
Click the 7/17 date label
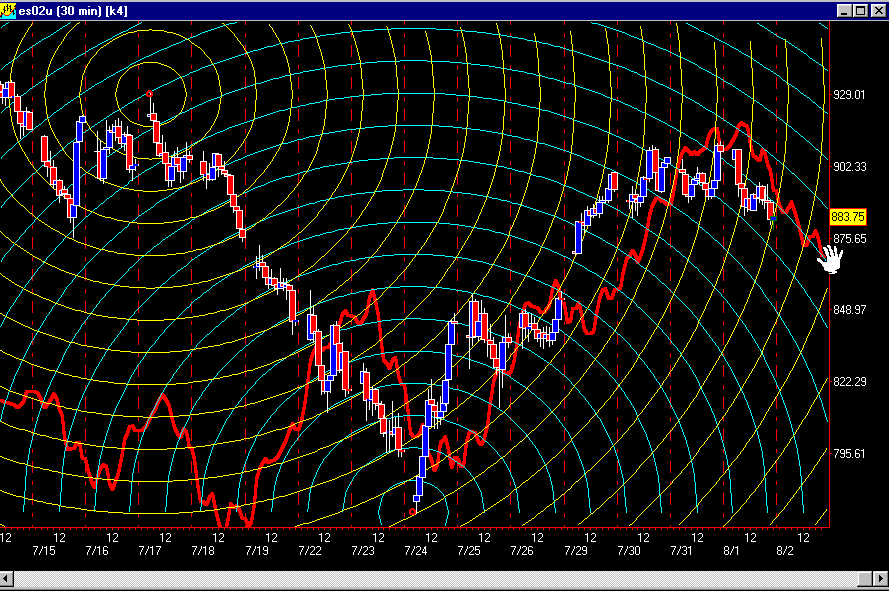point(150,551)
